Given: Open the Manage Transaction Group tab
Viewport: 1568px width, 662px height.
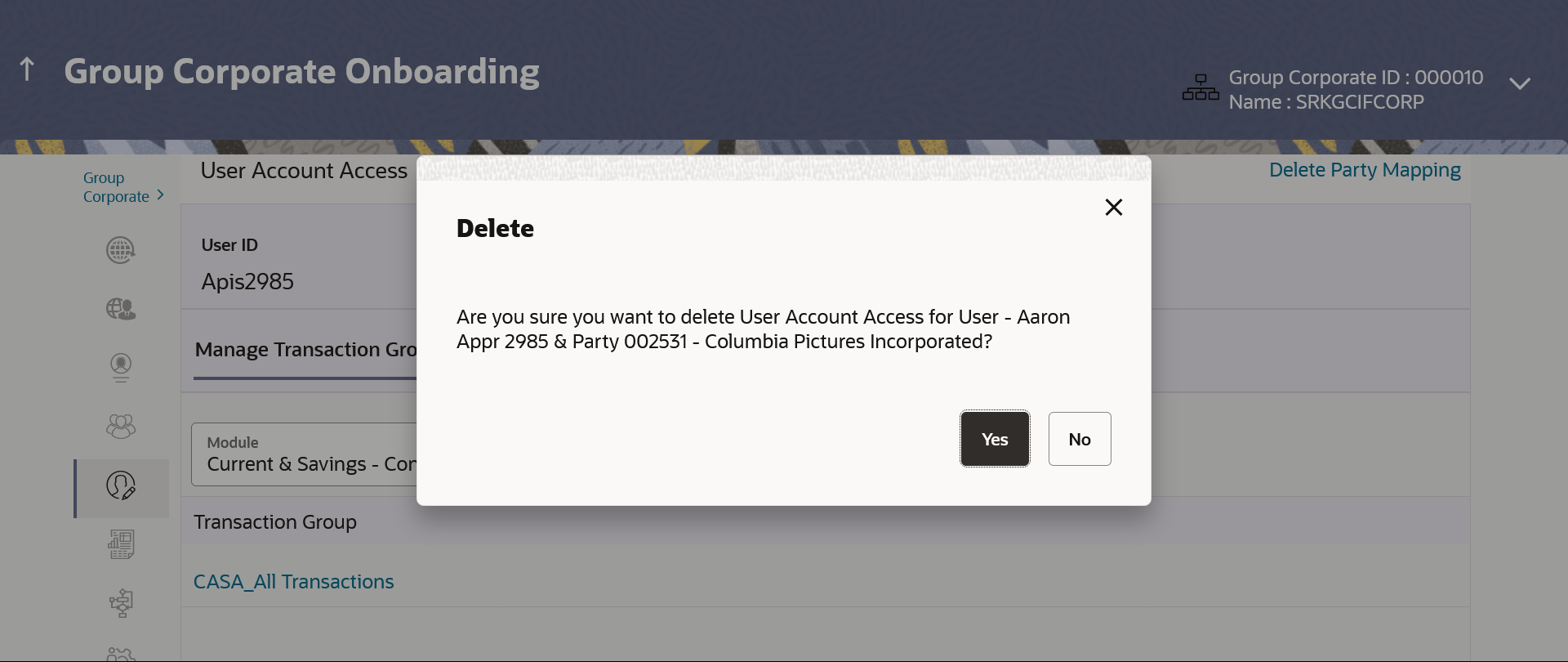Looking at the screenshot, I should coord(305,350).
